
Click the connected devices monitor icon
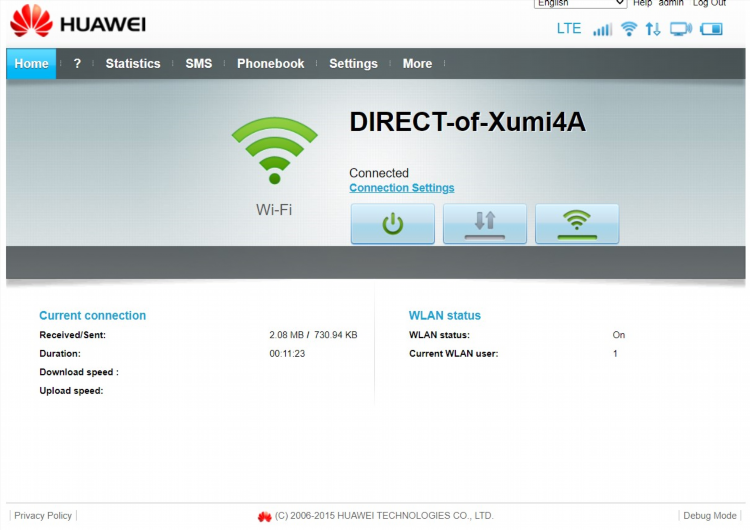681,29
